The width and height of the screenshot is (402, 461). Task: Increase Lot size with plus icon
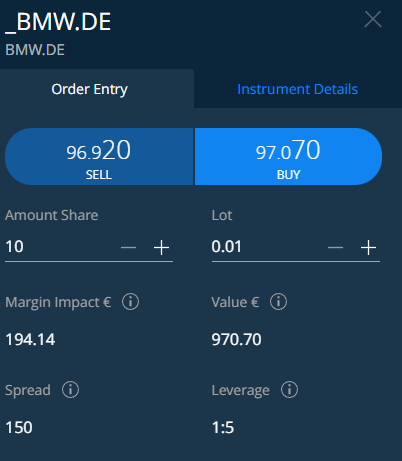(368, 248)
